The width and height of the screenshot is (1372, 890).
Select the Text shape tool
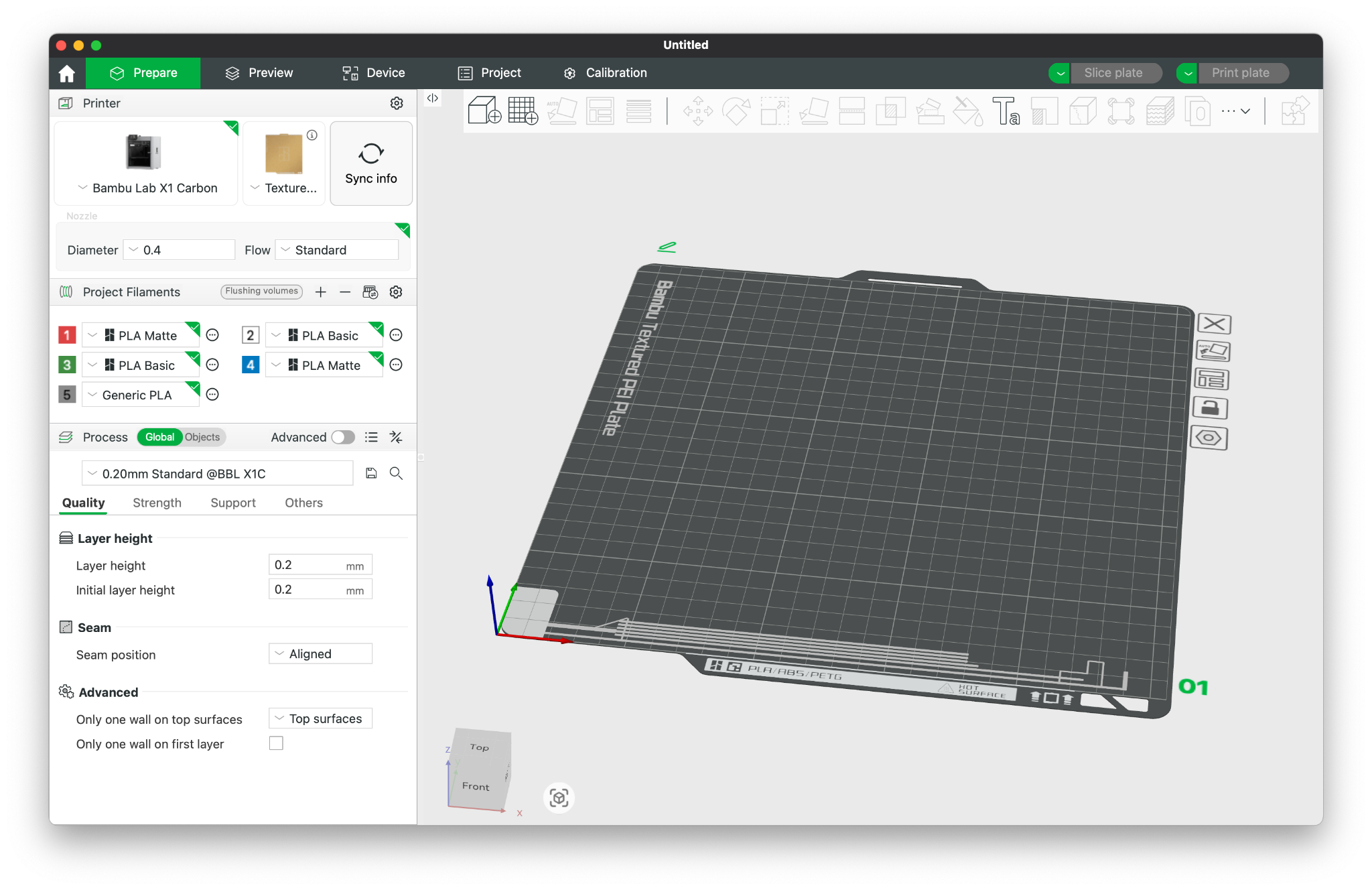1005,111
